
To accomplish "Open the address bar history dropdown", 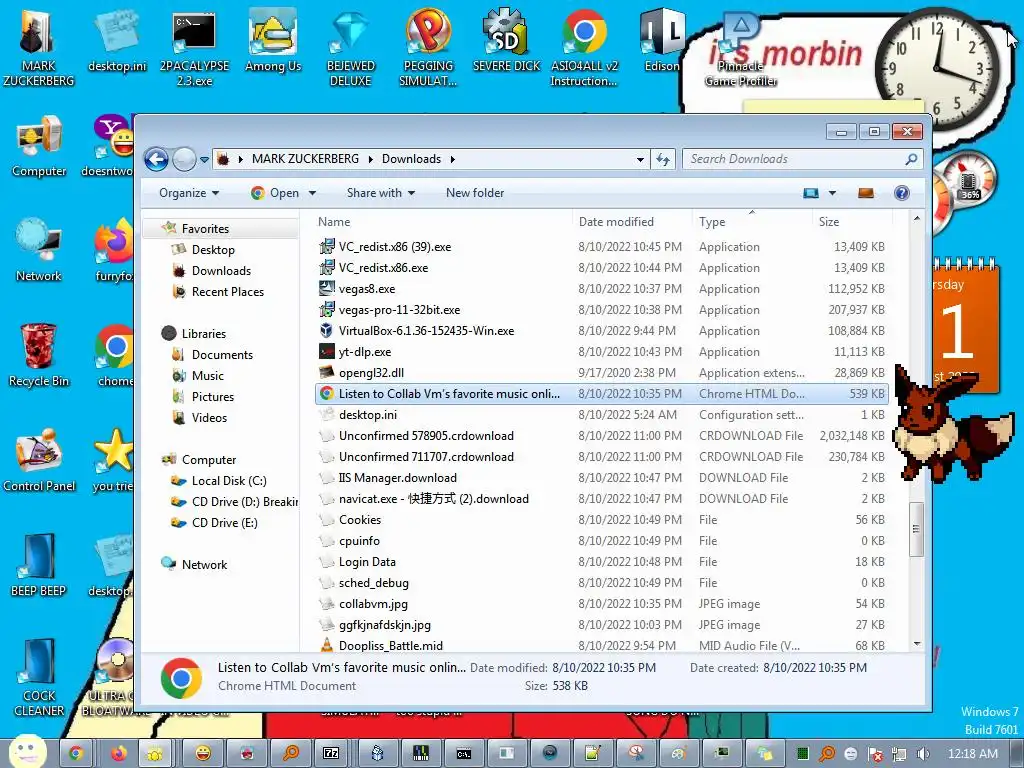I will point(641,159).
